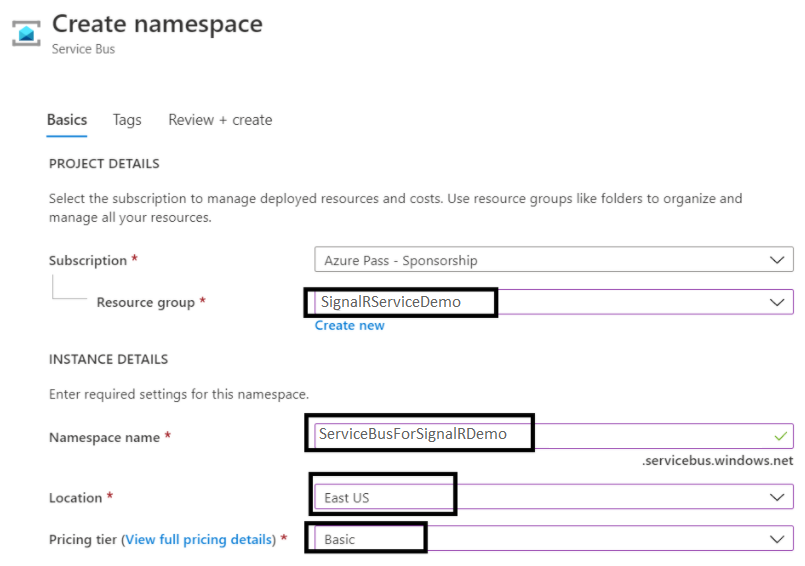
Task: Click the Namespace name field label
Action: (104, 437)
